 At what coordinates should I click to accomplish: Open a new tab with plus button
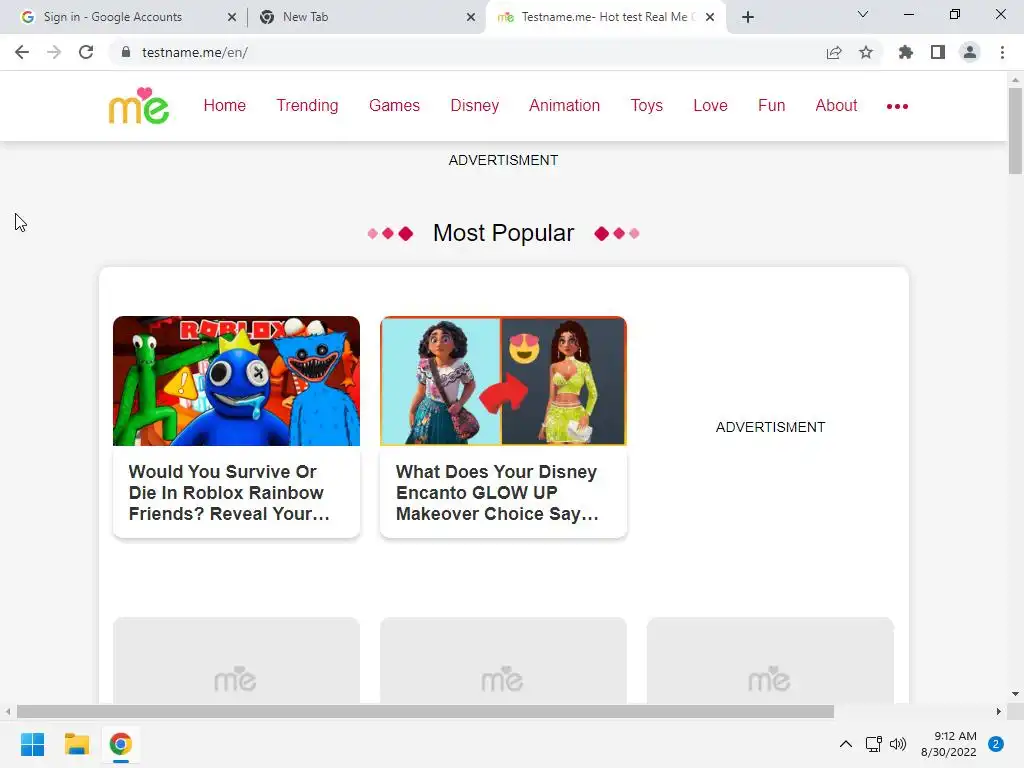pyautogui.click(x=748, y=17)
